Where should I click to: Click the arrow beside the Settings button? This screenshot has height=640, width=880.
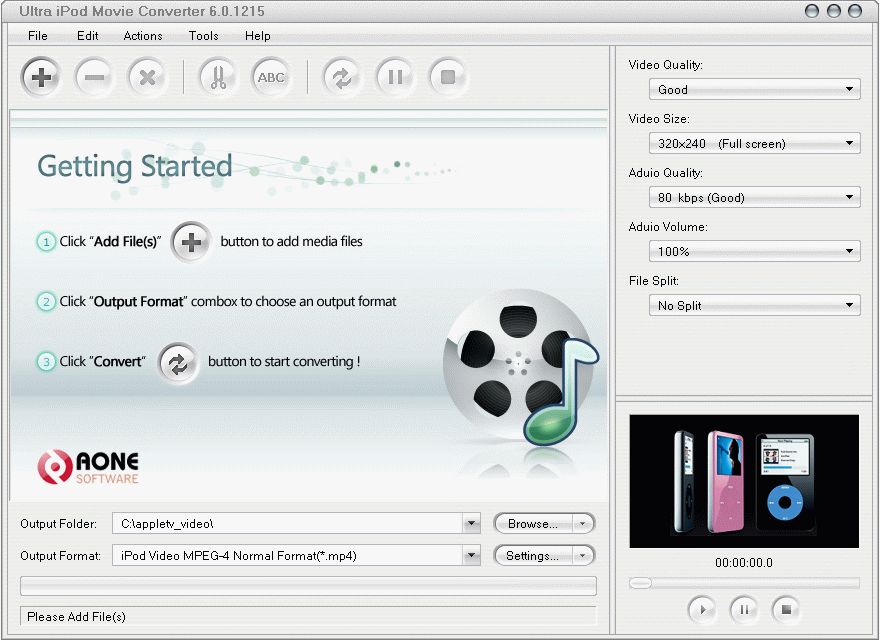(x=583, y=556)
